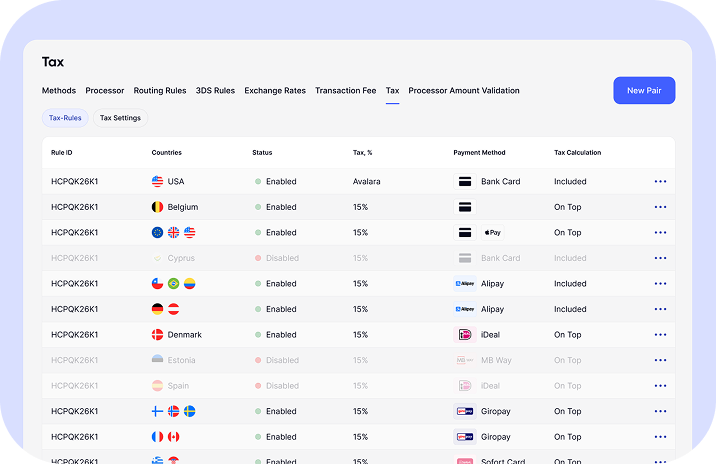This screenshot has width=716, height=464.
Task: Open the three-dots menu for Spain row
Action: tap(660, 386)
